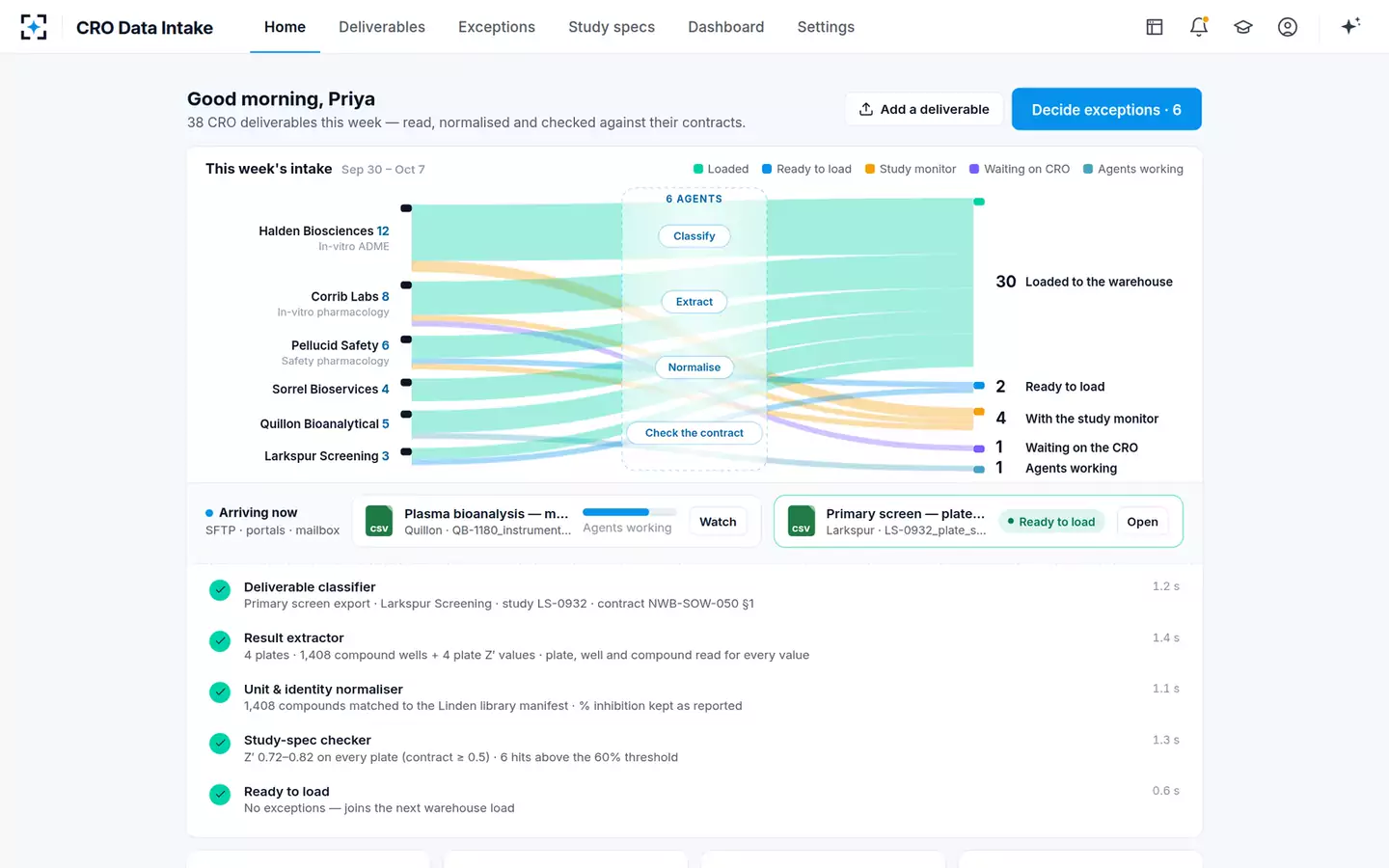This screenshot has height=868, width=1389.
Task: Select Pellucid Safety 6 source
Action: click(336, 353)
